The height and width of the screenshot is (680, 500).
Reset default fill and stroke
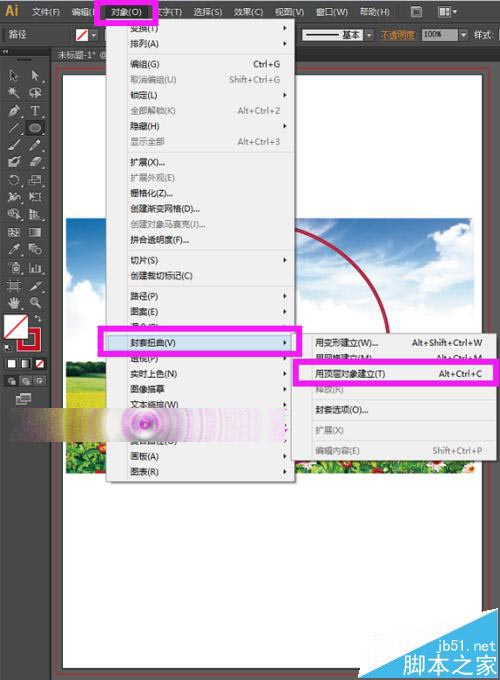point(7,347)
